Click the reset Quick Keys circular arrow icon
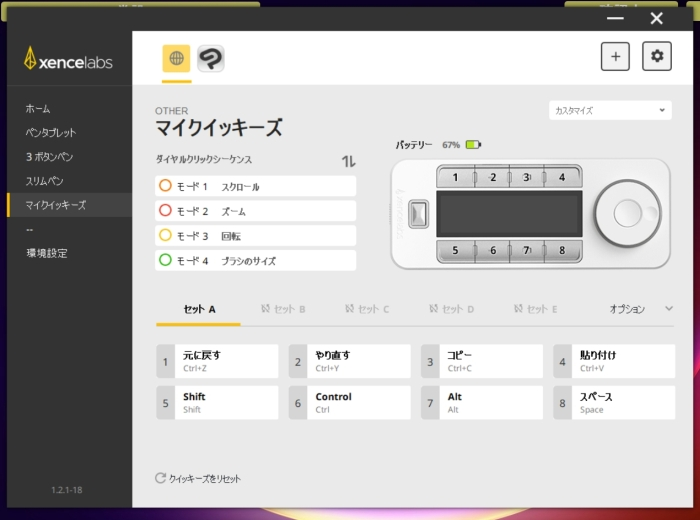 click(160, 479)
